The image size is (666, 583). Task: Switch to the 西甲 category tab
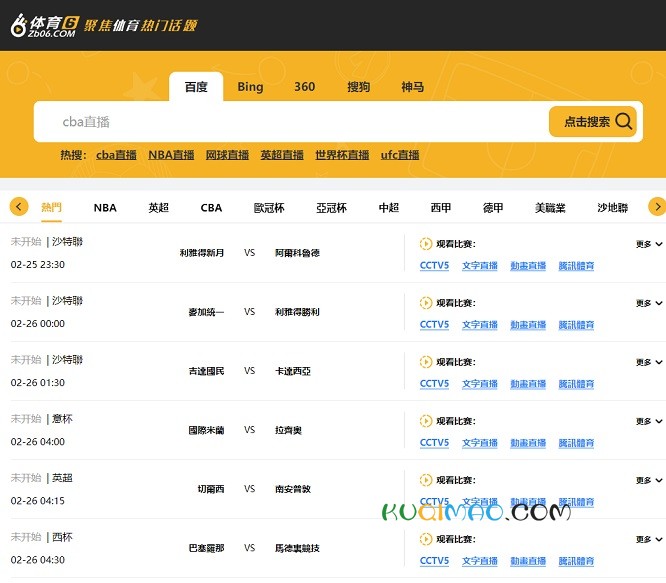pyautogui.click(x=440, y=208)
